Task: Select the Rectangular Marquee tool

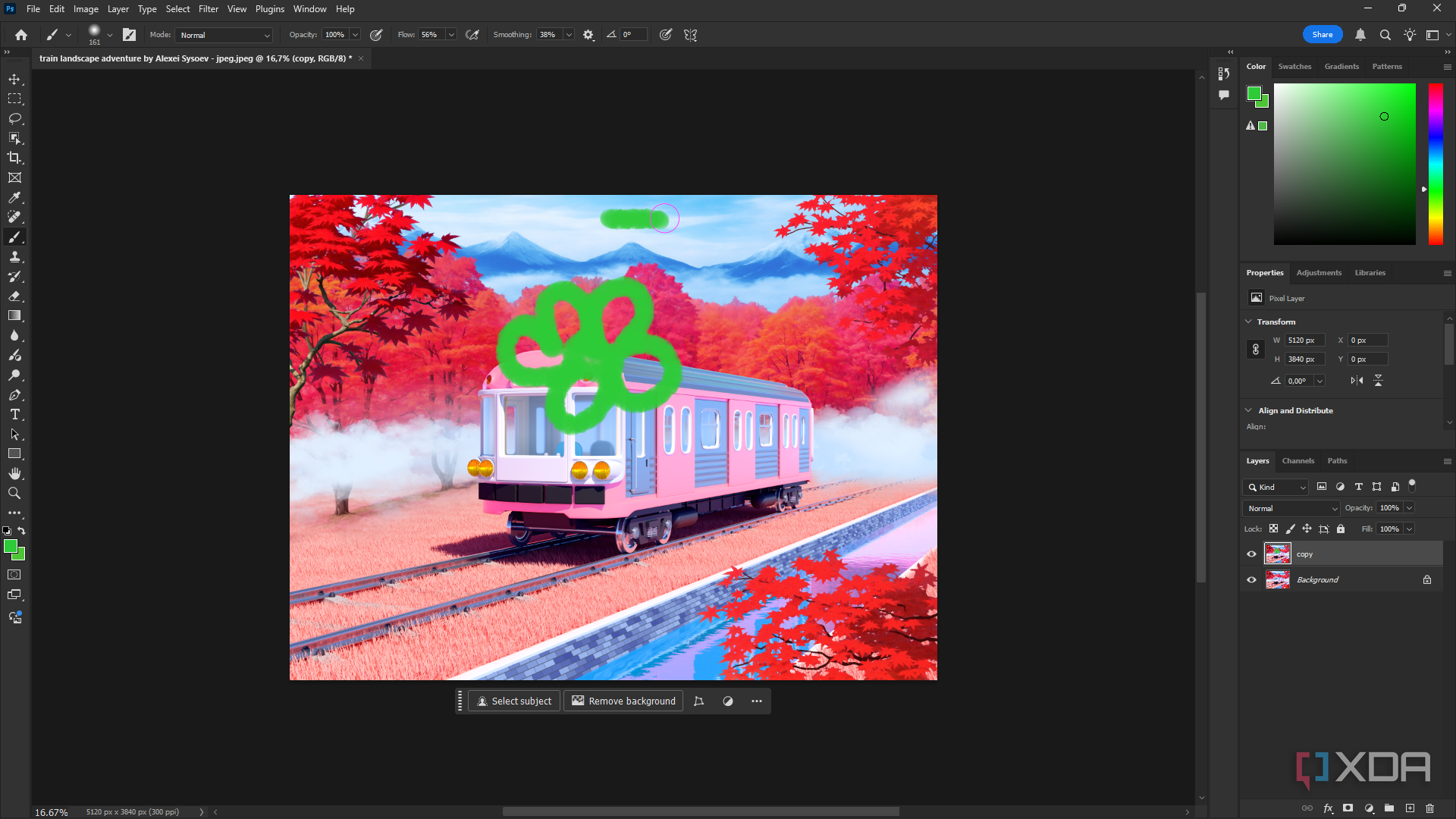Action: [14, 99]
